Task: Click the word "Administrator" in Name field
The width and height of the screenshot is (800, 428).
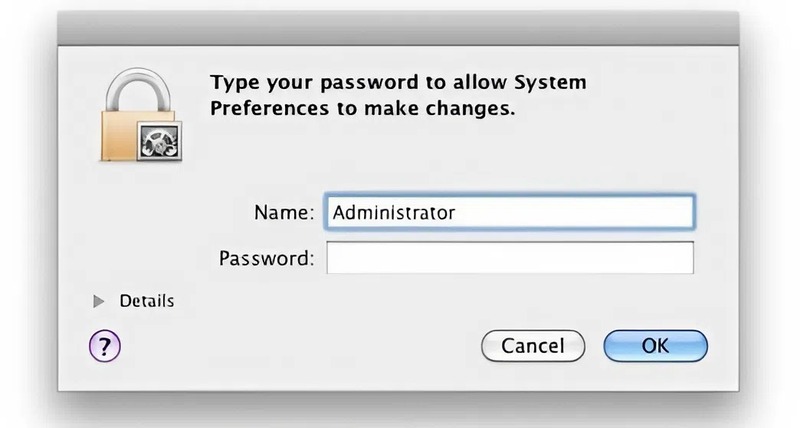Action: click(394, 212)
